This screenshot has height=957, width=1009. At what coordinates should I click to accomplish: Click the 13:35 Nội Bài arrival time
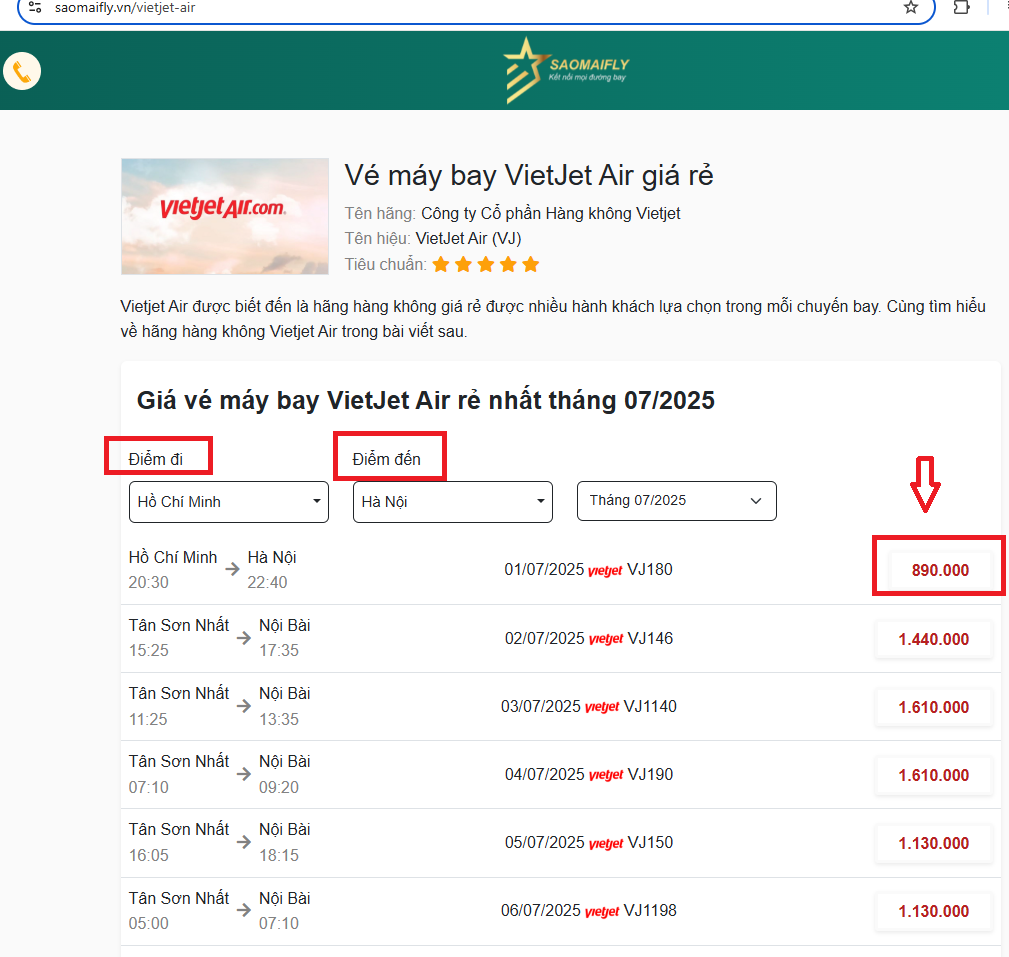point(279,720)
